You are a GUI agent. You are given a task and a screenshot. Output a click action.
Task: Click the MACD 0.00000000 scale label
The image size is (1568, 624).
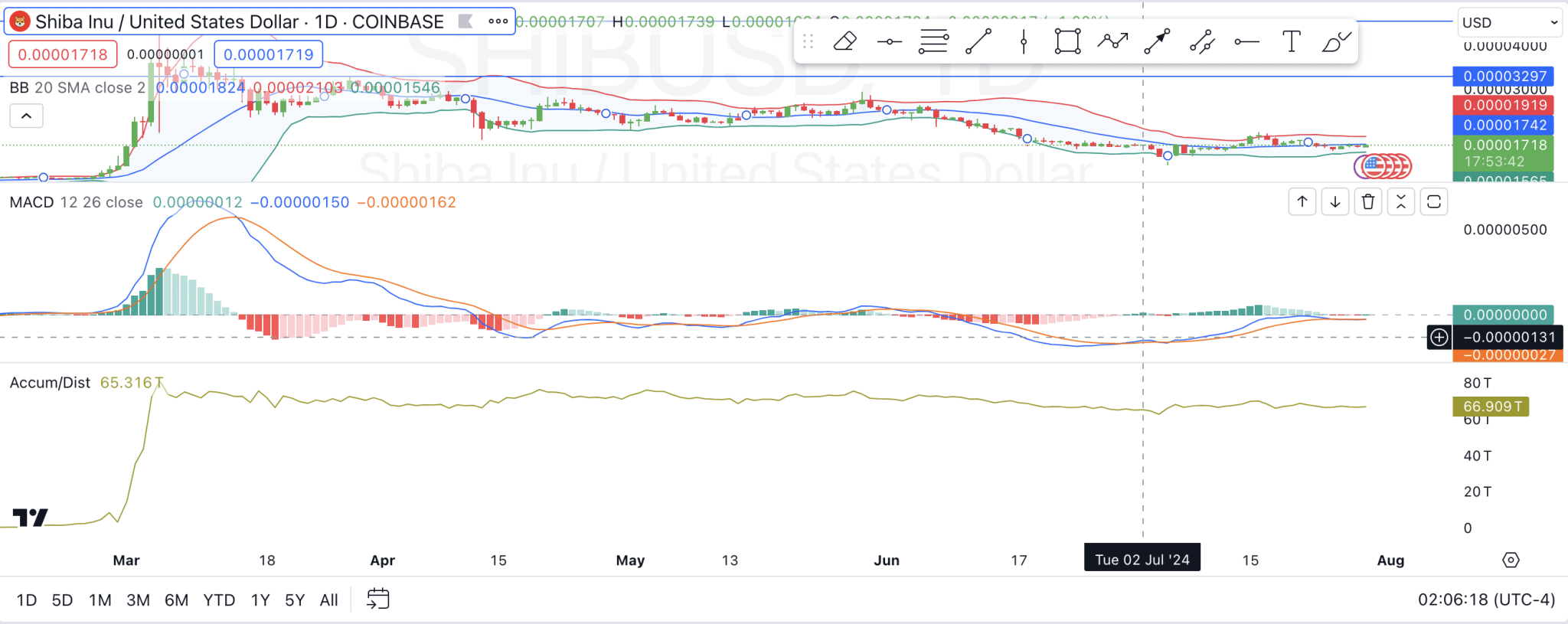tap(1503, 315)
